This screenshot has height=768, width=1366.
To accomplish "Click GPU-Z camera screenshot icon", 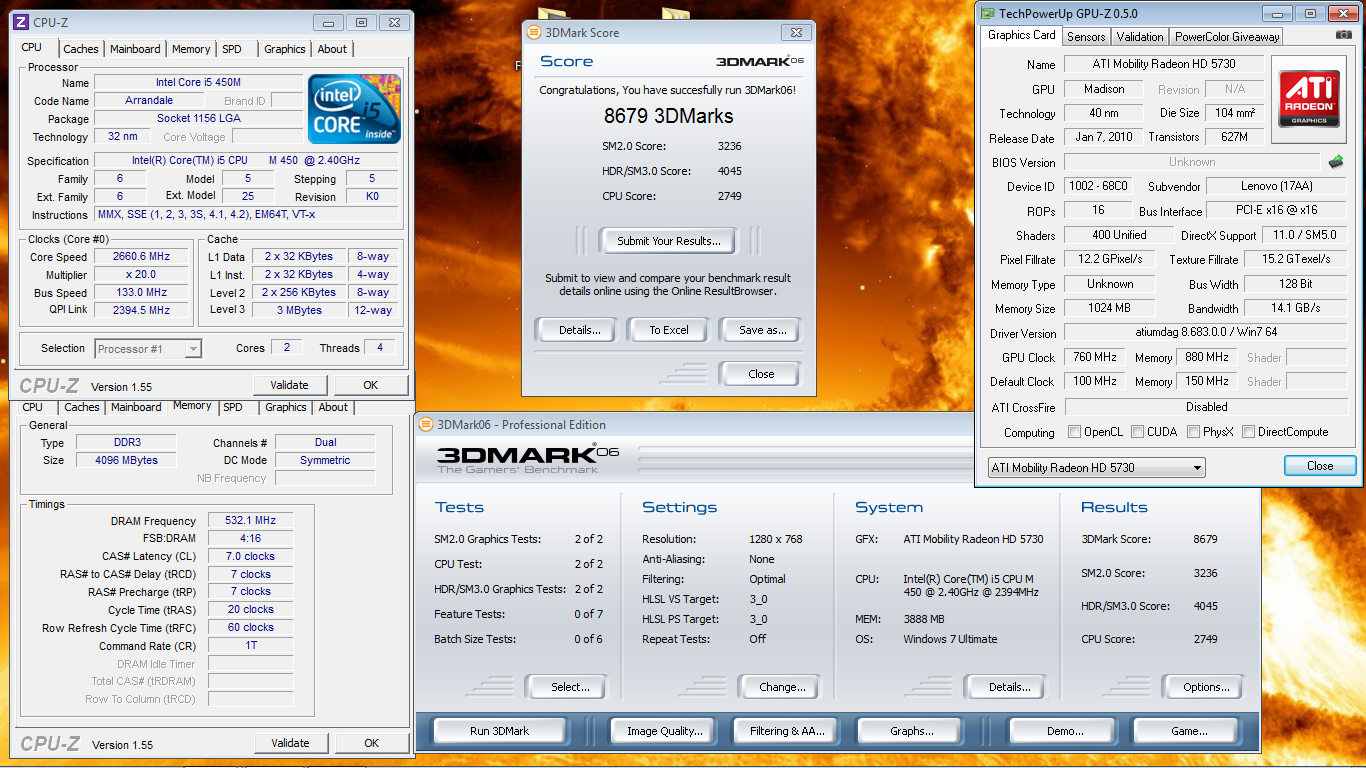I will tap(1343, 35).
